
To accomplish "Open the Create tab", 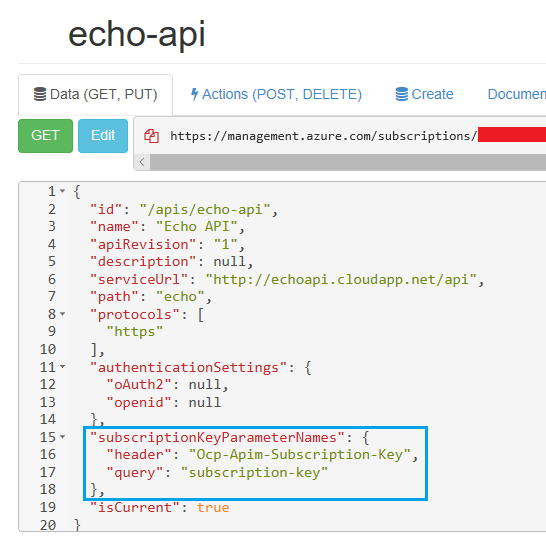I will (x=424, y=94).
